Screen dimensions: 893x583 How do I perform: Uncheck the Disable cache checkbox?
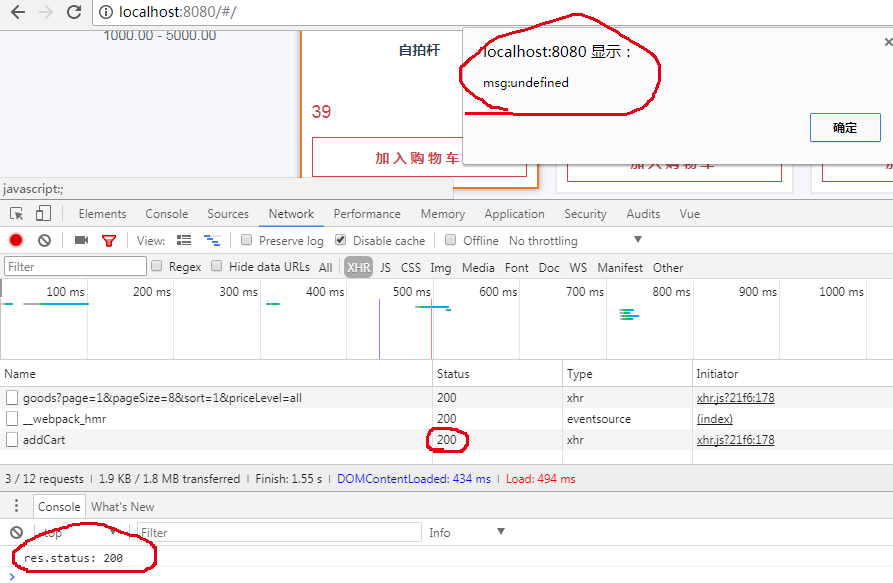click(341, 241)
